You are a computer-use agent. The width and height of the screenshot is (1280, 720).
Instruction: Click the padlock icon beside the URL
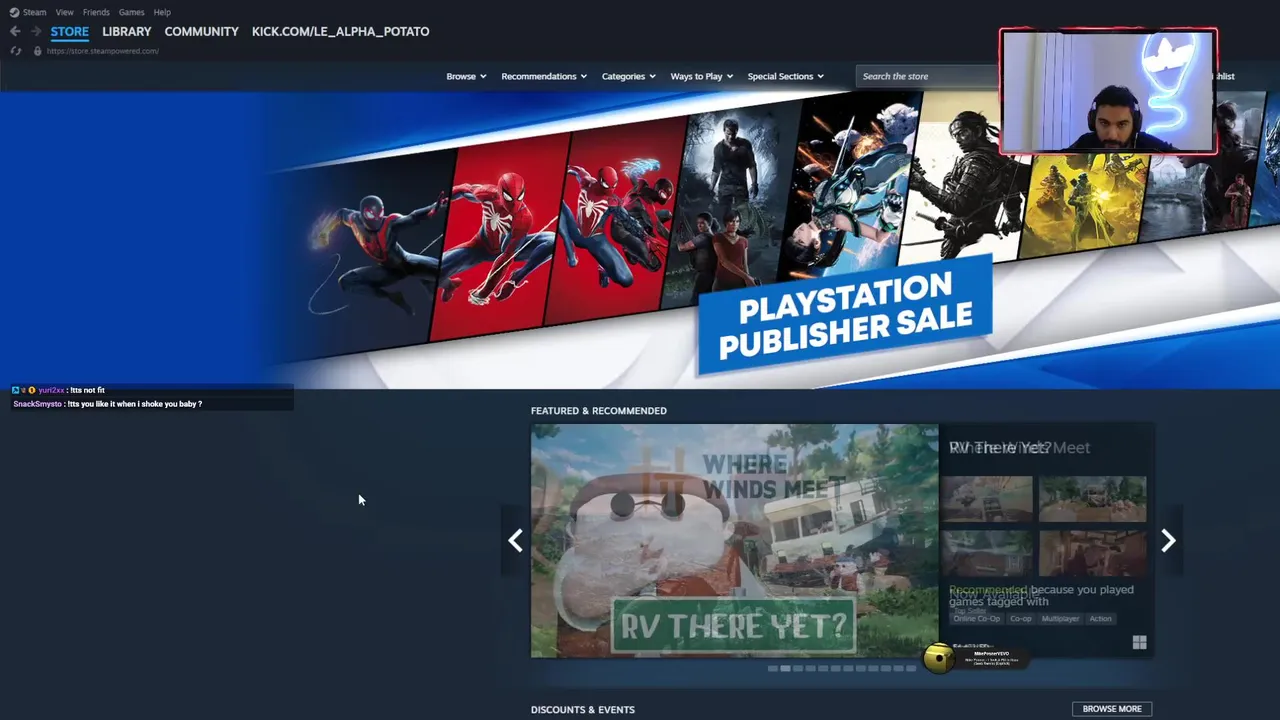click(x=38, y=51)
